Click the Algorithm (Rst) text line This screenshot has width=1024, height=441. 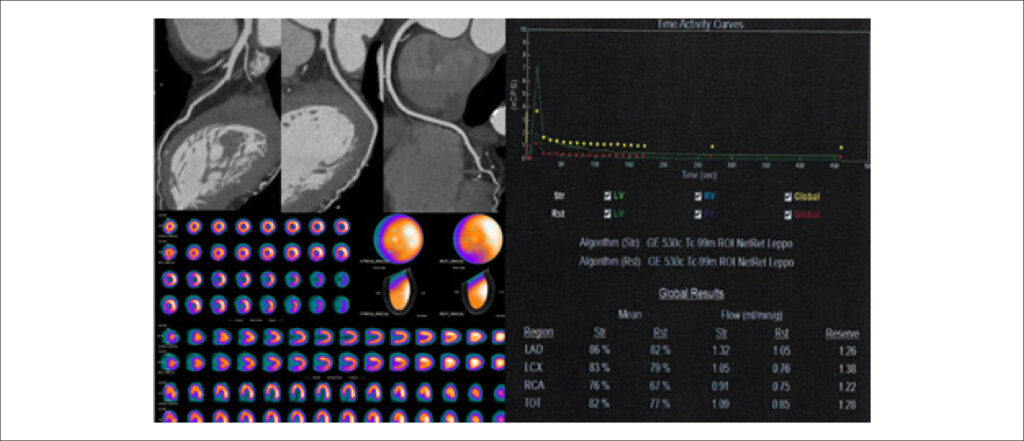[686, 262]
